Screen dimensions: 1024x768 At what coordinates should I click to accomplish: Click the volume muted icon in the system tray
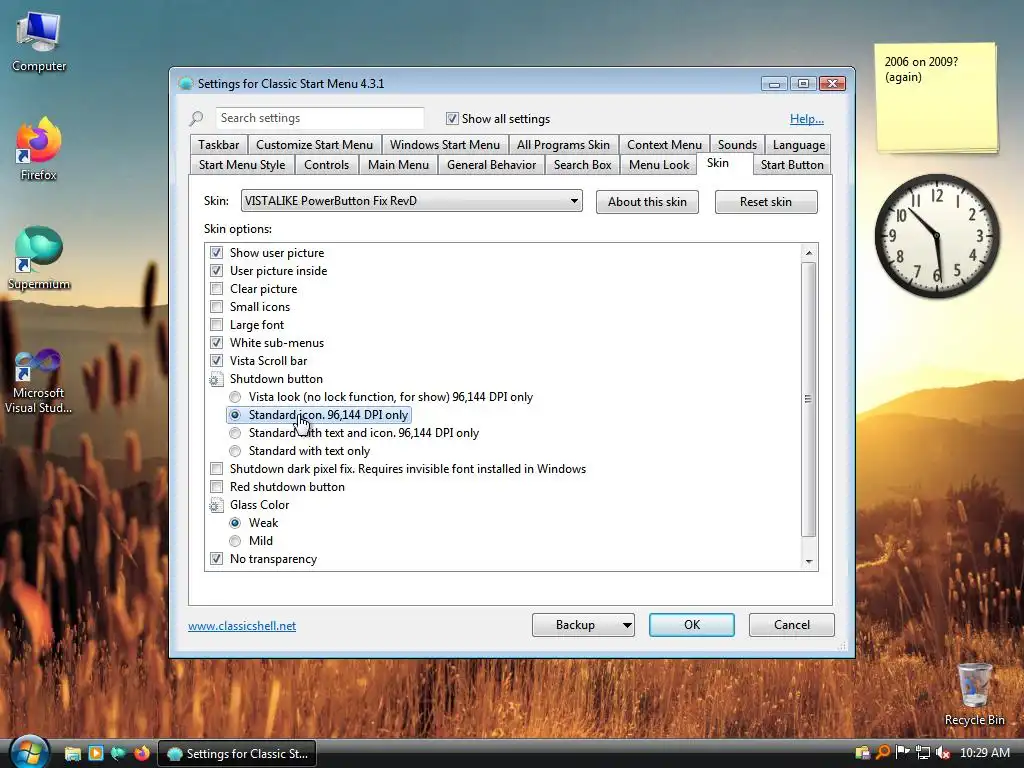point(942,753)
